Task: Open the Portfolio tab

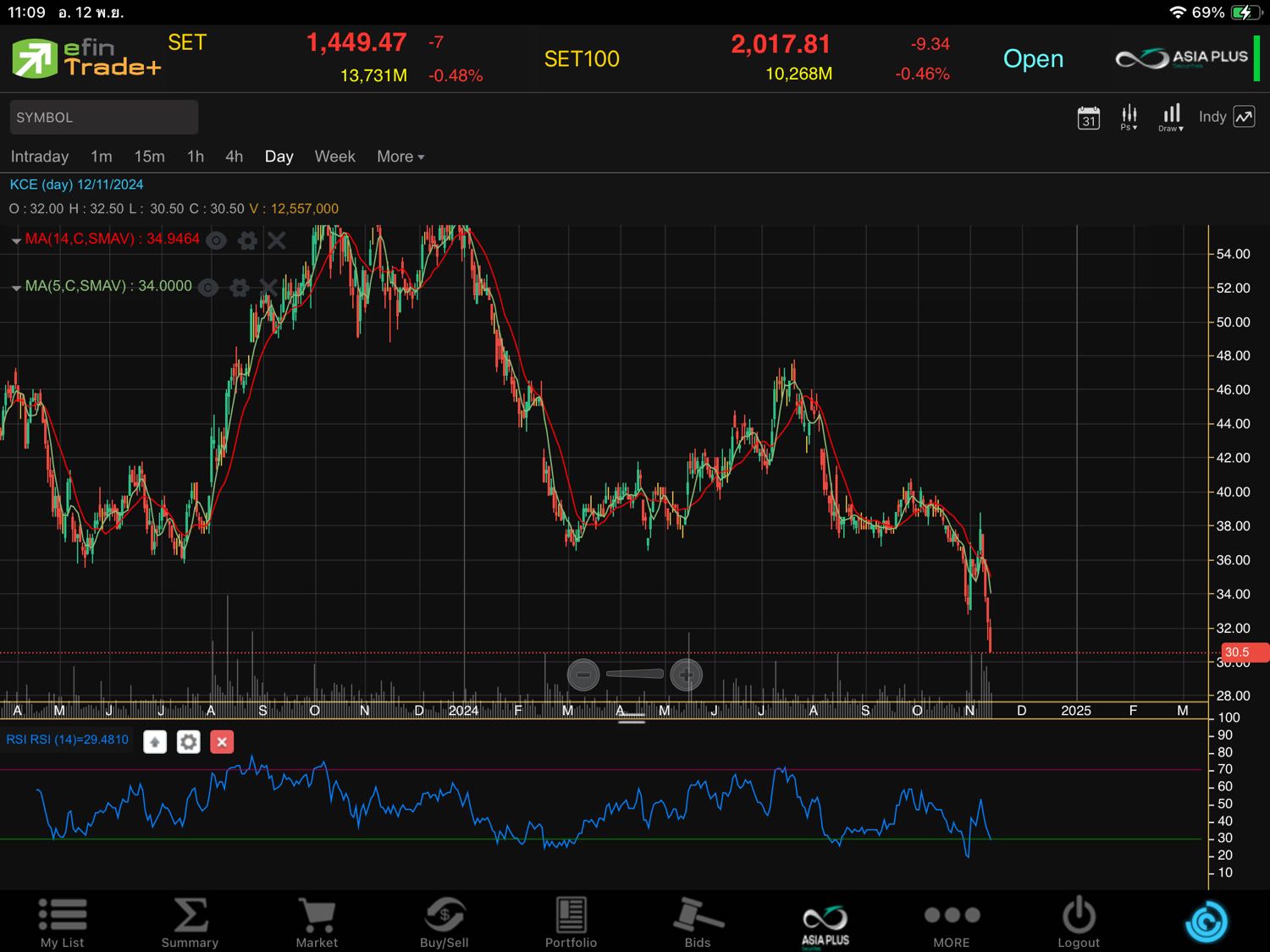Action: click(571, 922)
